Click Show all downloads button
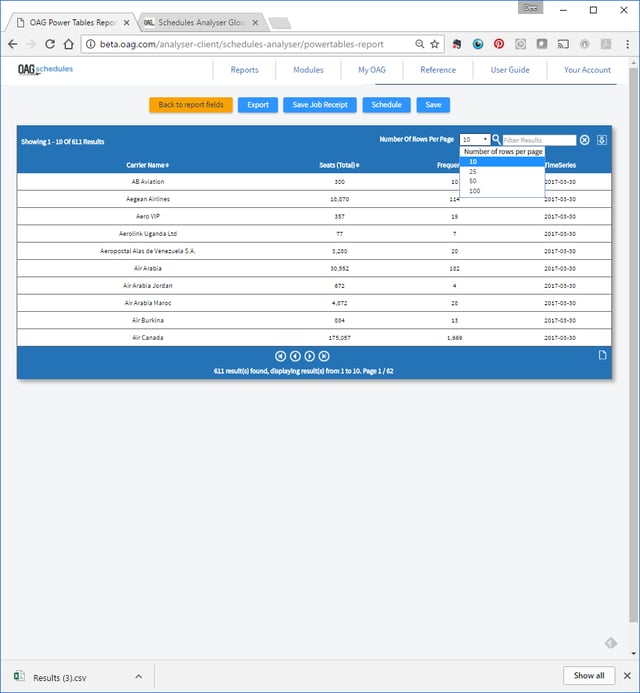Image resolution: width=640 pixels, height=693 pixels. pos(589,675)
